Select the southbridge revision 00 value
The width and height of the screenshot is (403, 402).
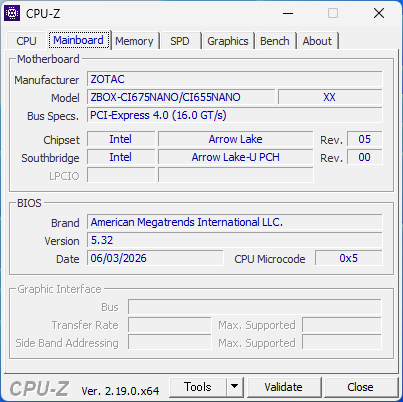point(365,157)
